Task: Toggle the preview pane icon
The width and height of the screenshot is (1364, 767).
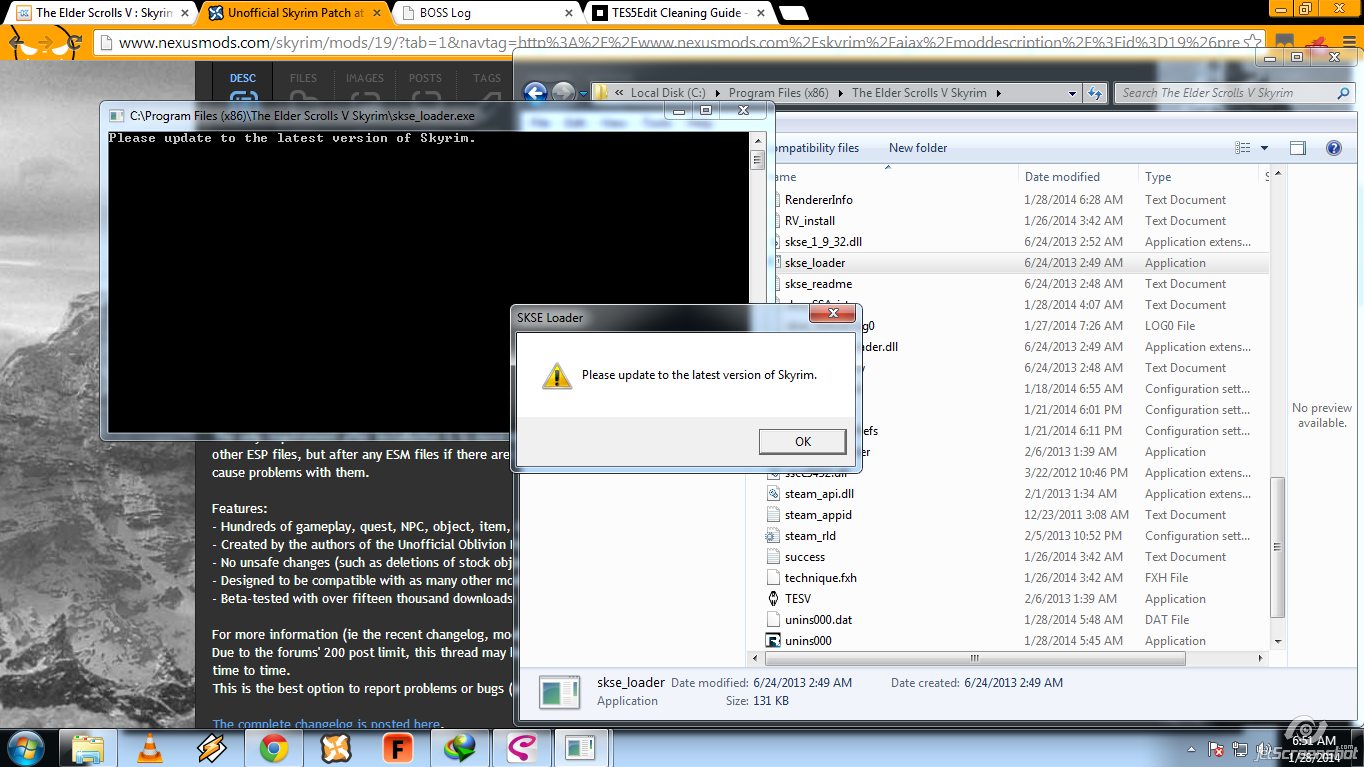Action: pos(1298,148)
